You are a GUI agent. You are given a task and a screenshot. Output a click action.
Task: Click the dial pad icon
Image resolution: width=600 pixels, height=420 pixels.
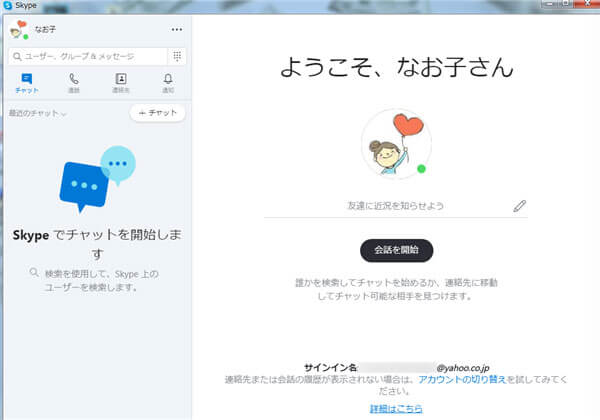(177, 57)
